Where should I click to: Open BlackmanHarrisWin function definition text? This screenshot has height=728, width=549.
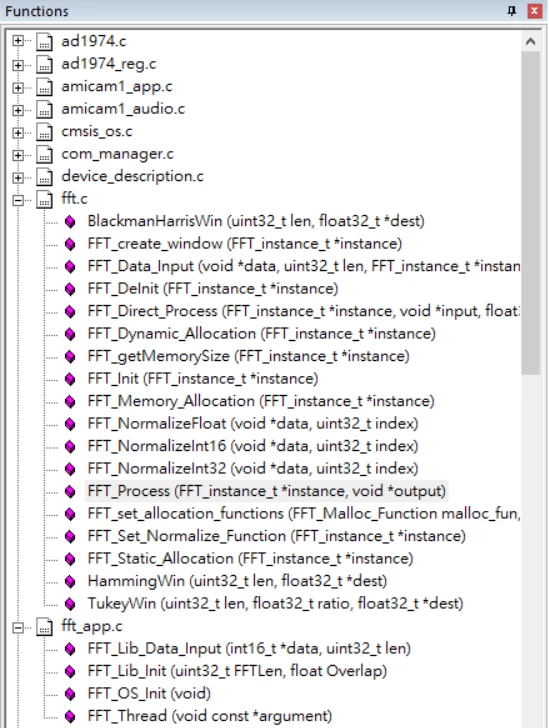256,221
